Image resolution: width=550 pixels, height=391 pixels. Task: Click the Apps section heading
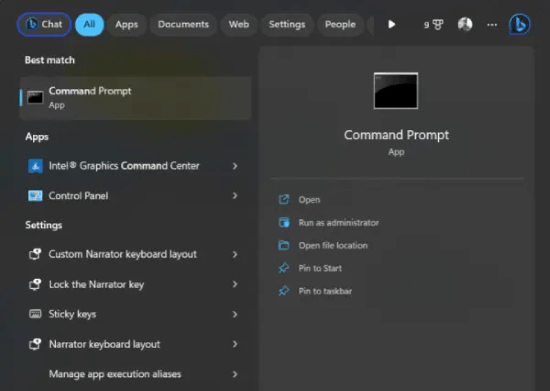(37, 137)
